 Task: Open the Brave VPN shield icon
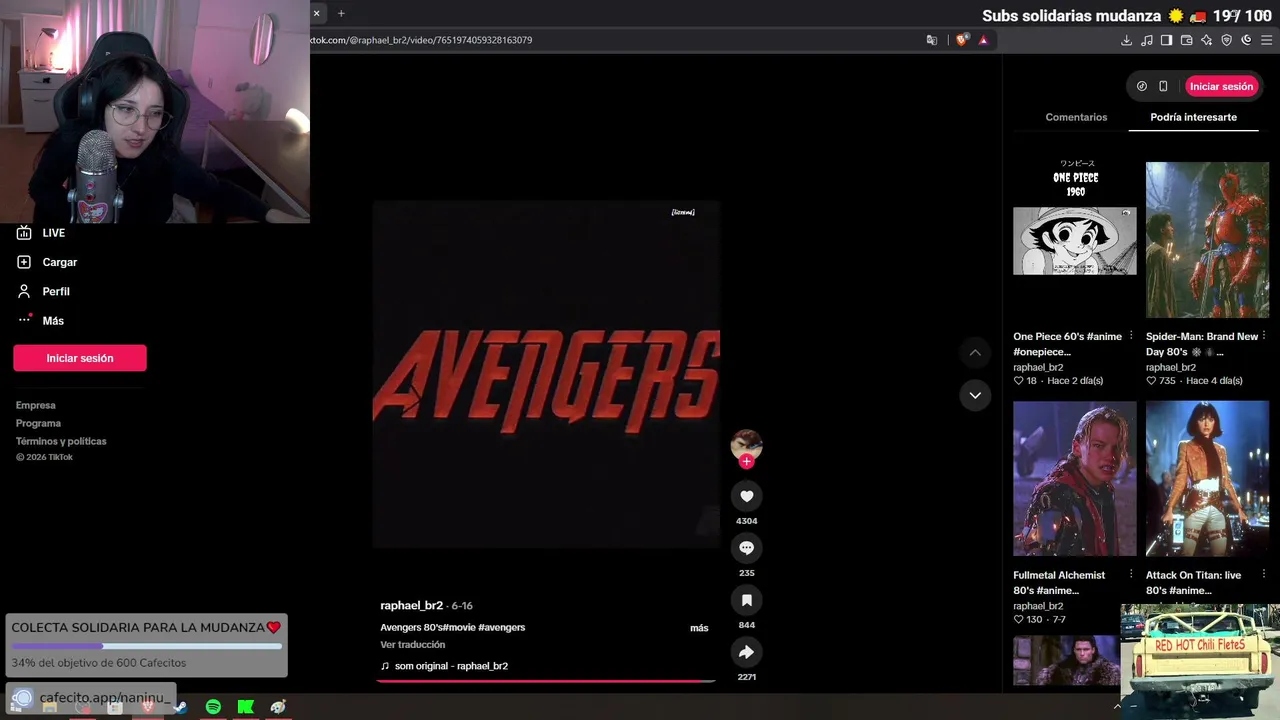pyautogui.click(x=1227, y=40)
